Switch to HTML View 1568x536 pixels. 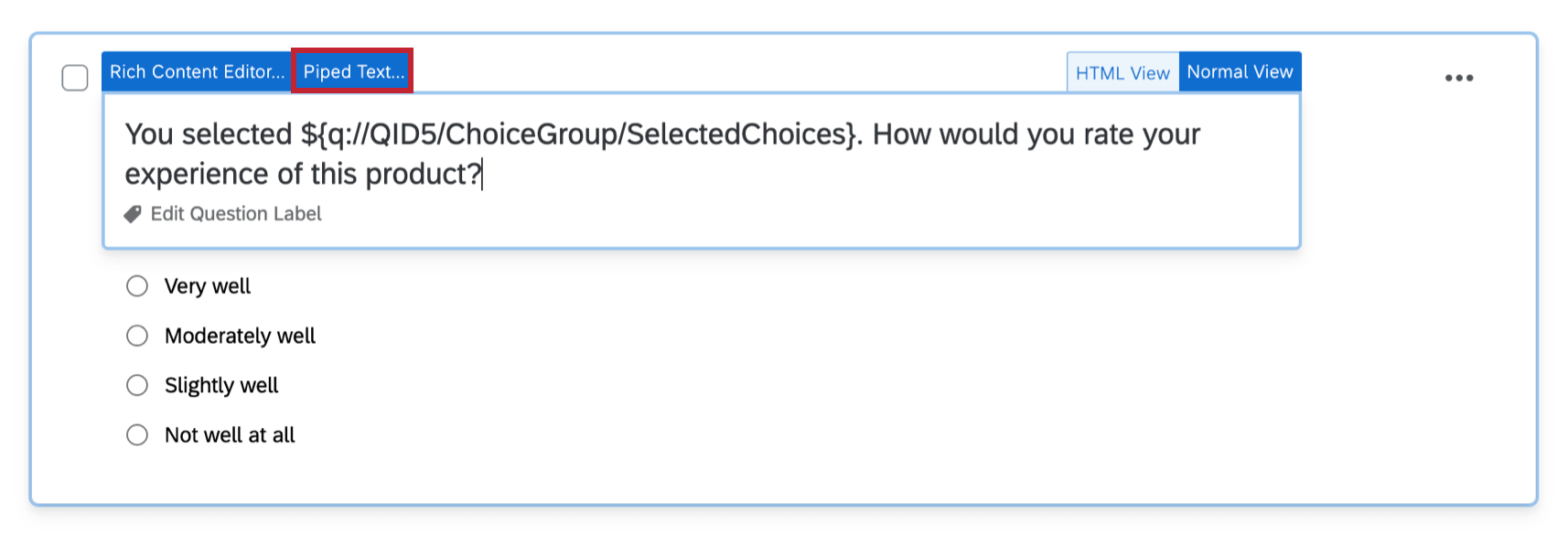coord(1122,71)
